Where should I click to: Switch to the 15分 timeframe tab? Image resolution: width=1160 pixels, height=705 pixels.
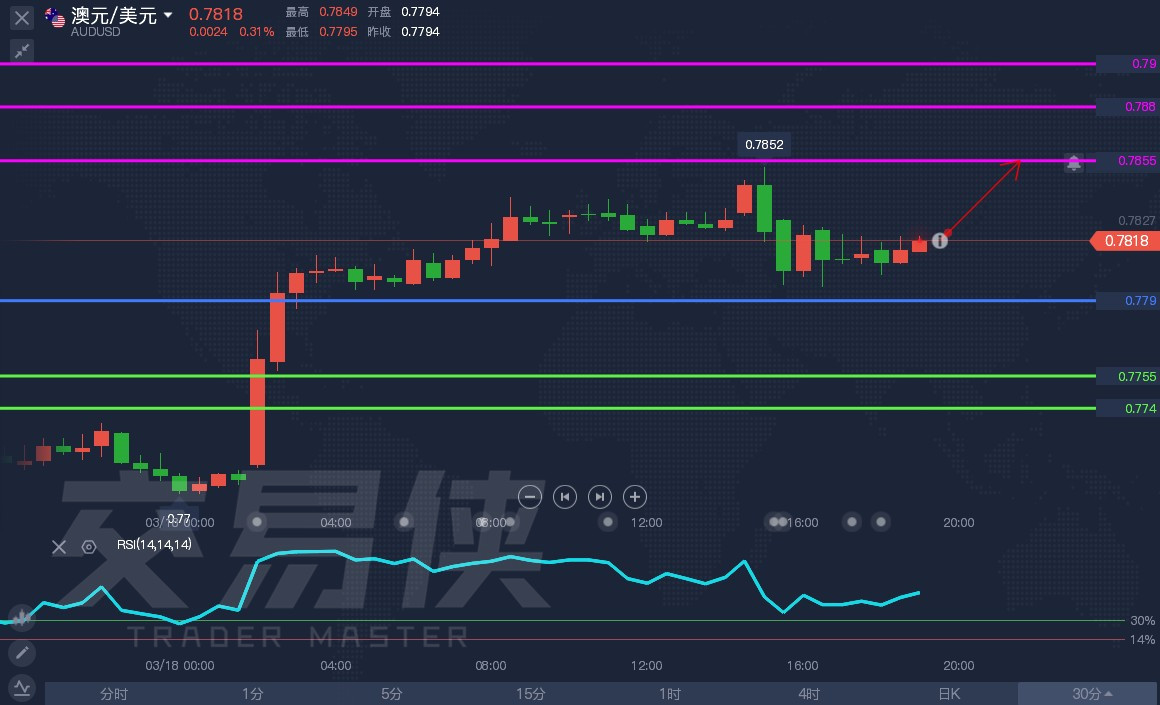tap(530, 694)
